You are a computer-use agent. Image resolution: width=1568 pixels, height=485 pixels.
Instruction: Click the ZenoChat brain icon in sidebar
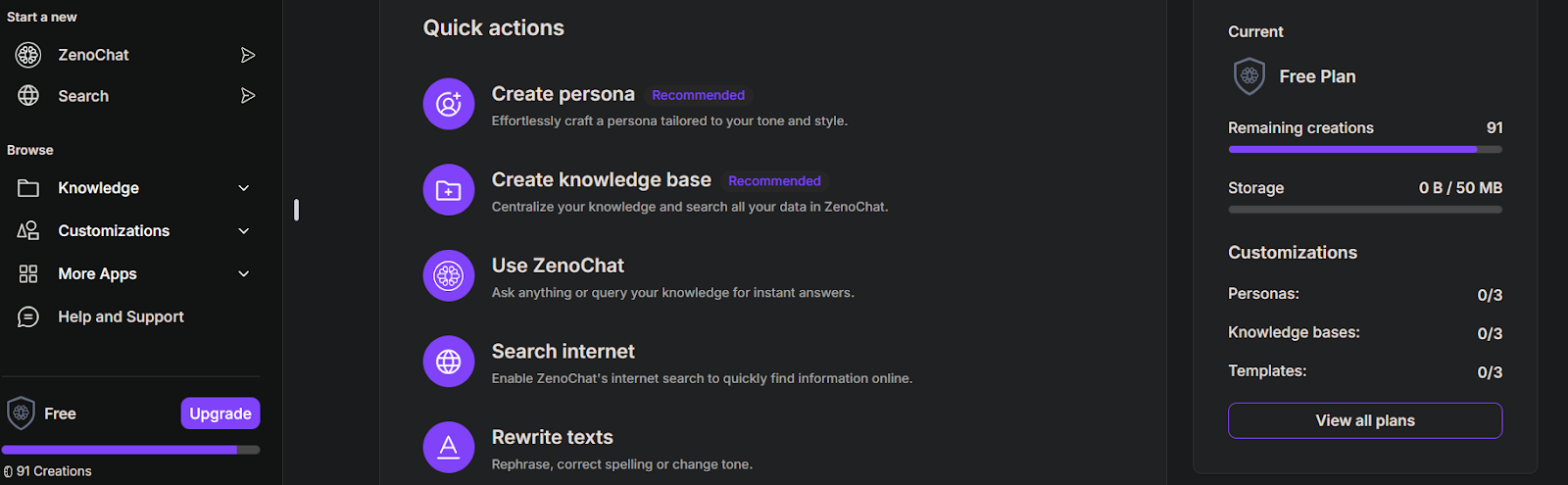(28, 55)
